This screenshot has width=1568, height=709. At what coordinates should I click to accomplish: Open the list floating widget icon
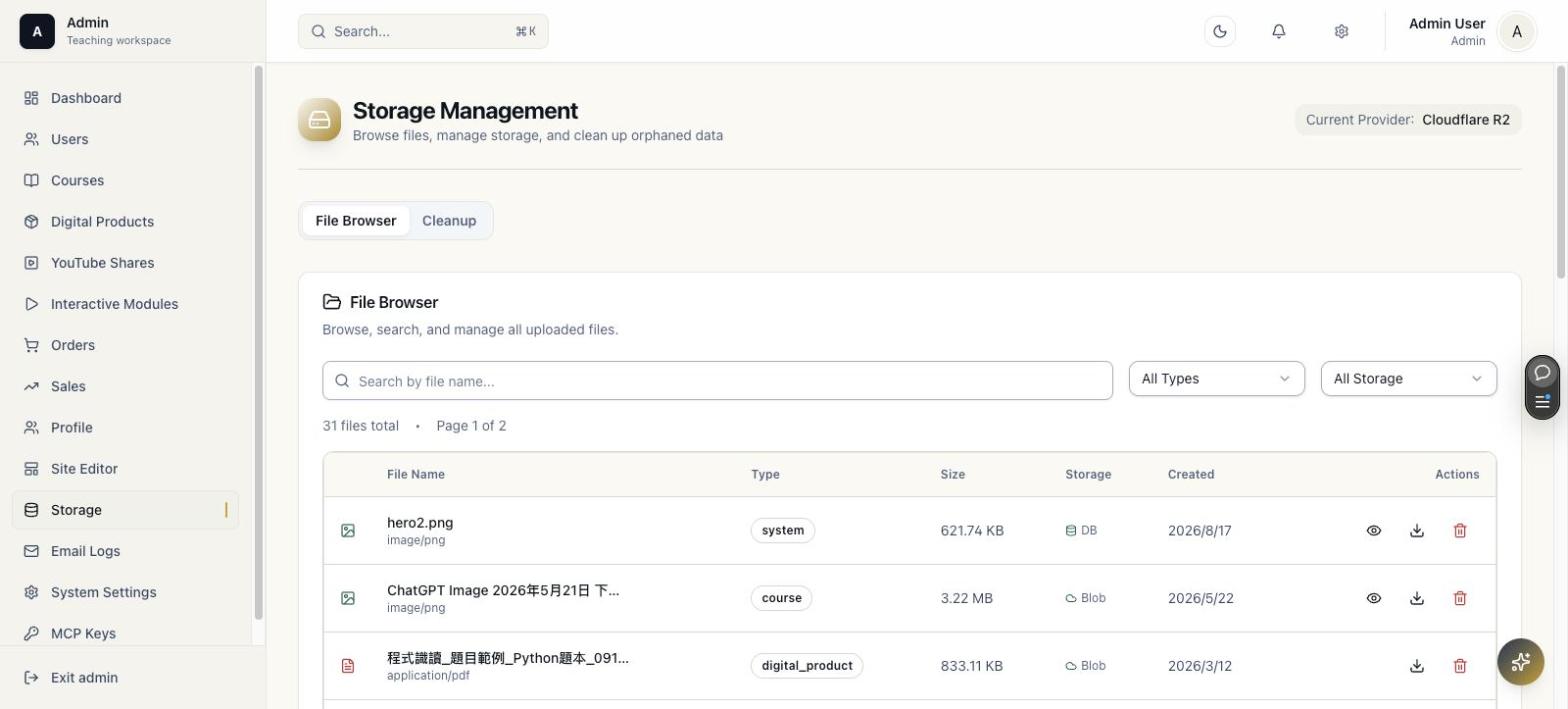pyautogui.click(x=1542, y=402)
